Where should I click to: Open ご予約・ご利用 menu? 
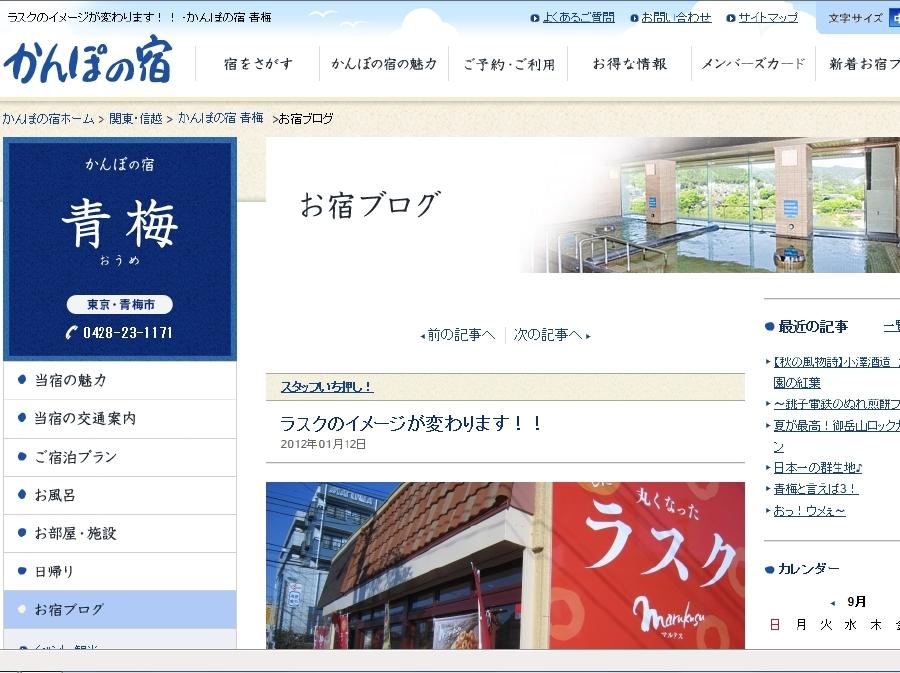(x=509, y=64)
